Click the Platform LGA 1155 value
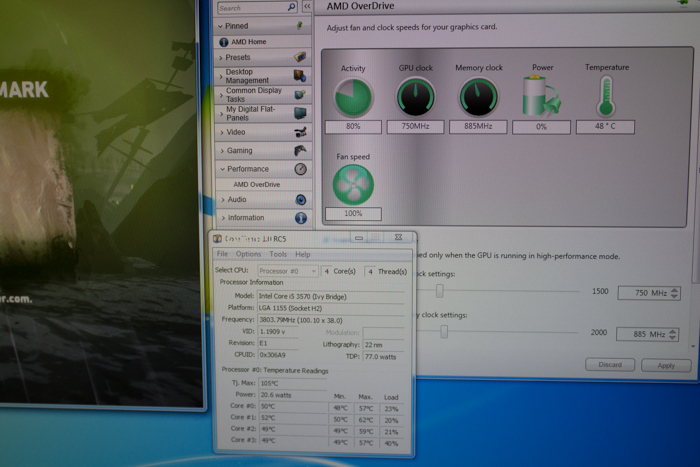This screenshot has width=700, height=467. tap(330, 308)
